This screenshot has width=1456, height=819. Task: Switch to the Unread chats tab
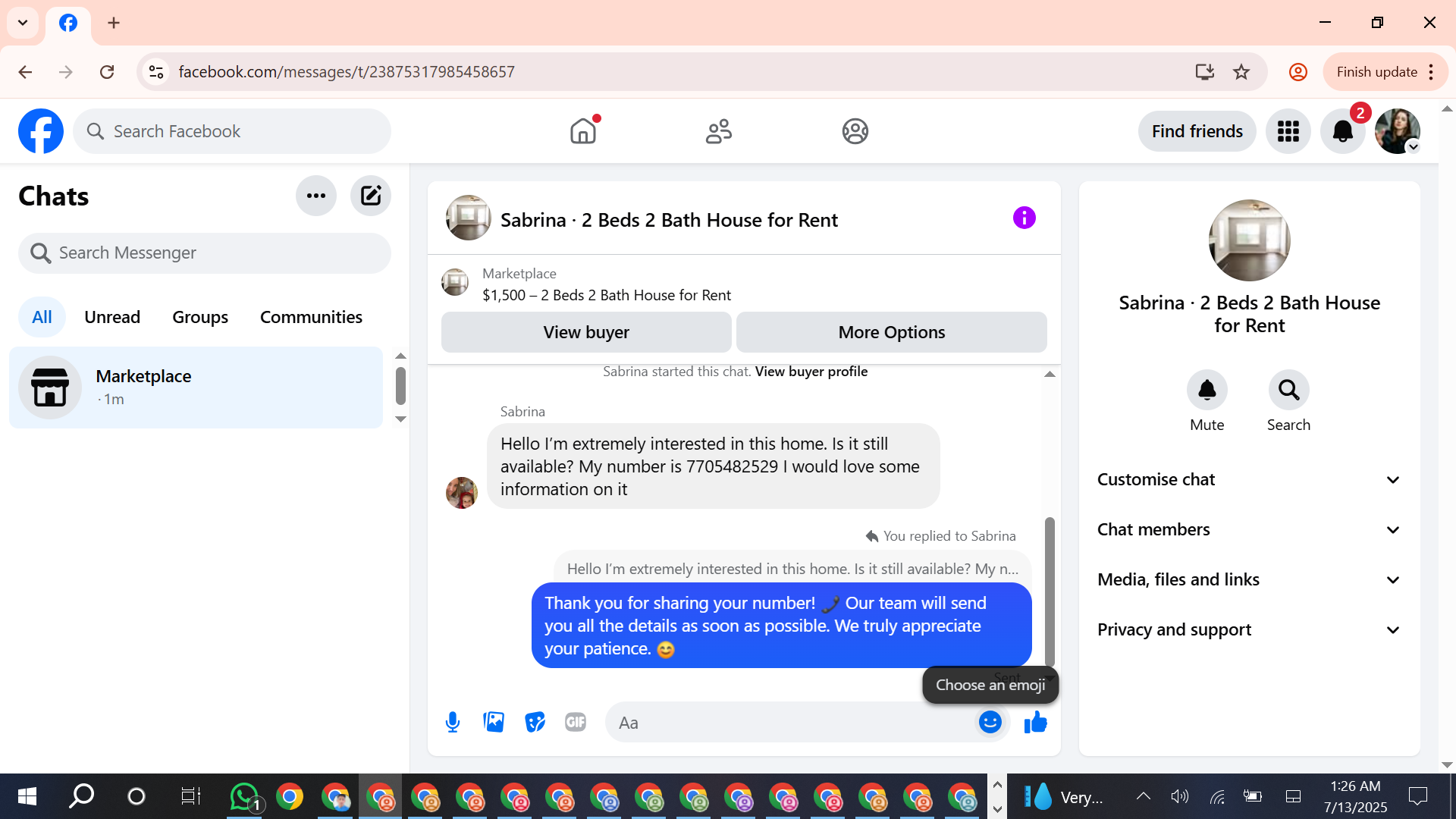click(112, 317)
